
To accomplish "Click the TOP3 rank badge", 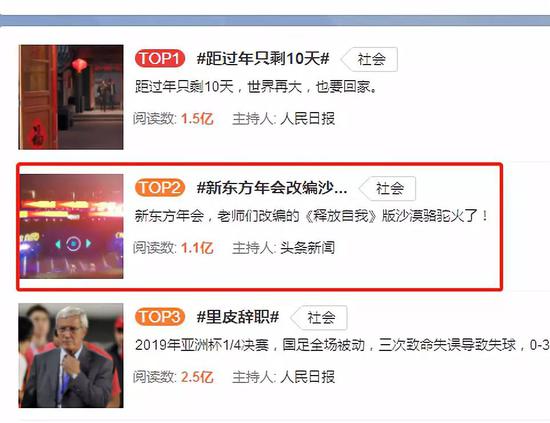I will pos(160,317).
